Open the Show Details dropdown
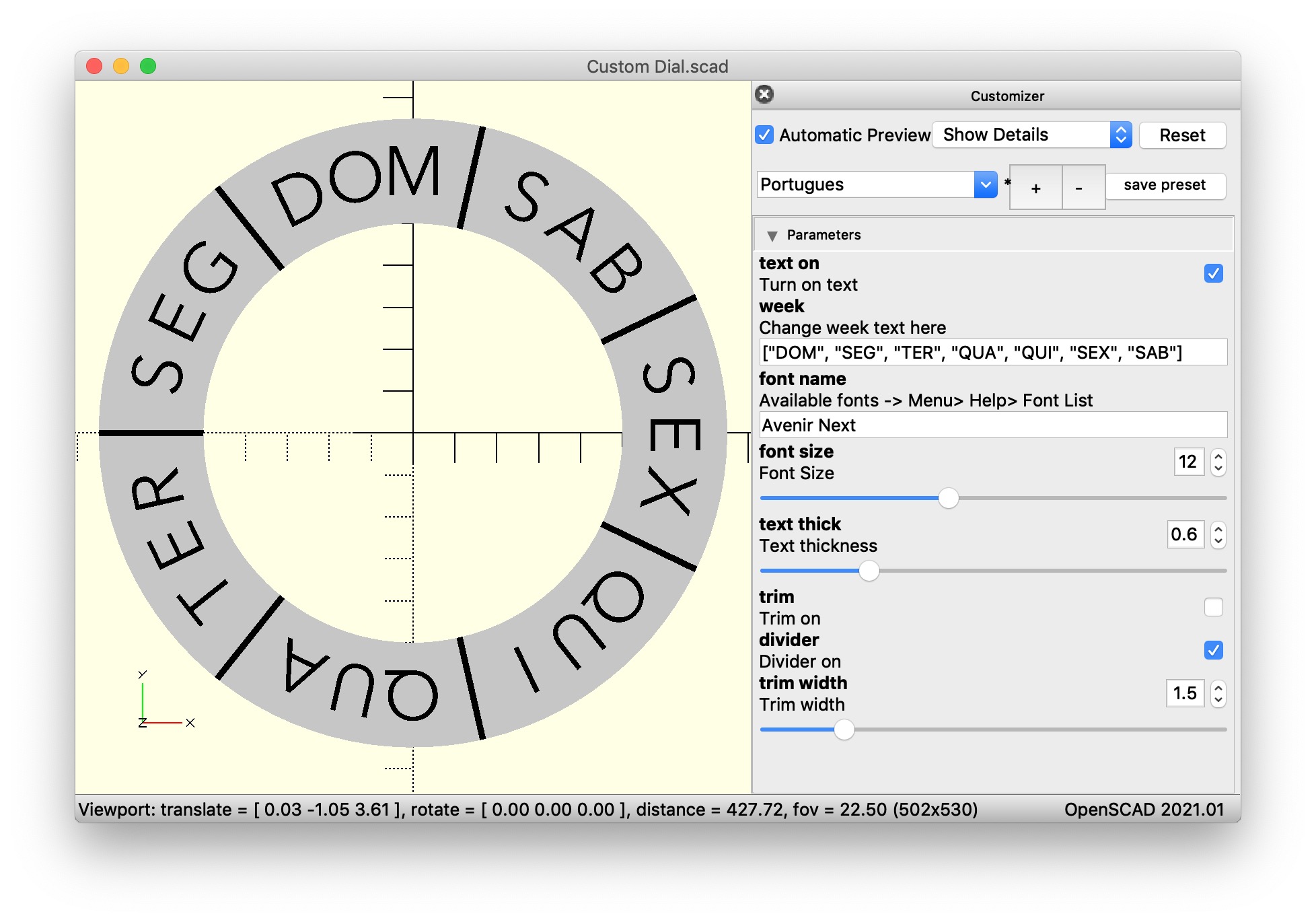 1032,135
